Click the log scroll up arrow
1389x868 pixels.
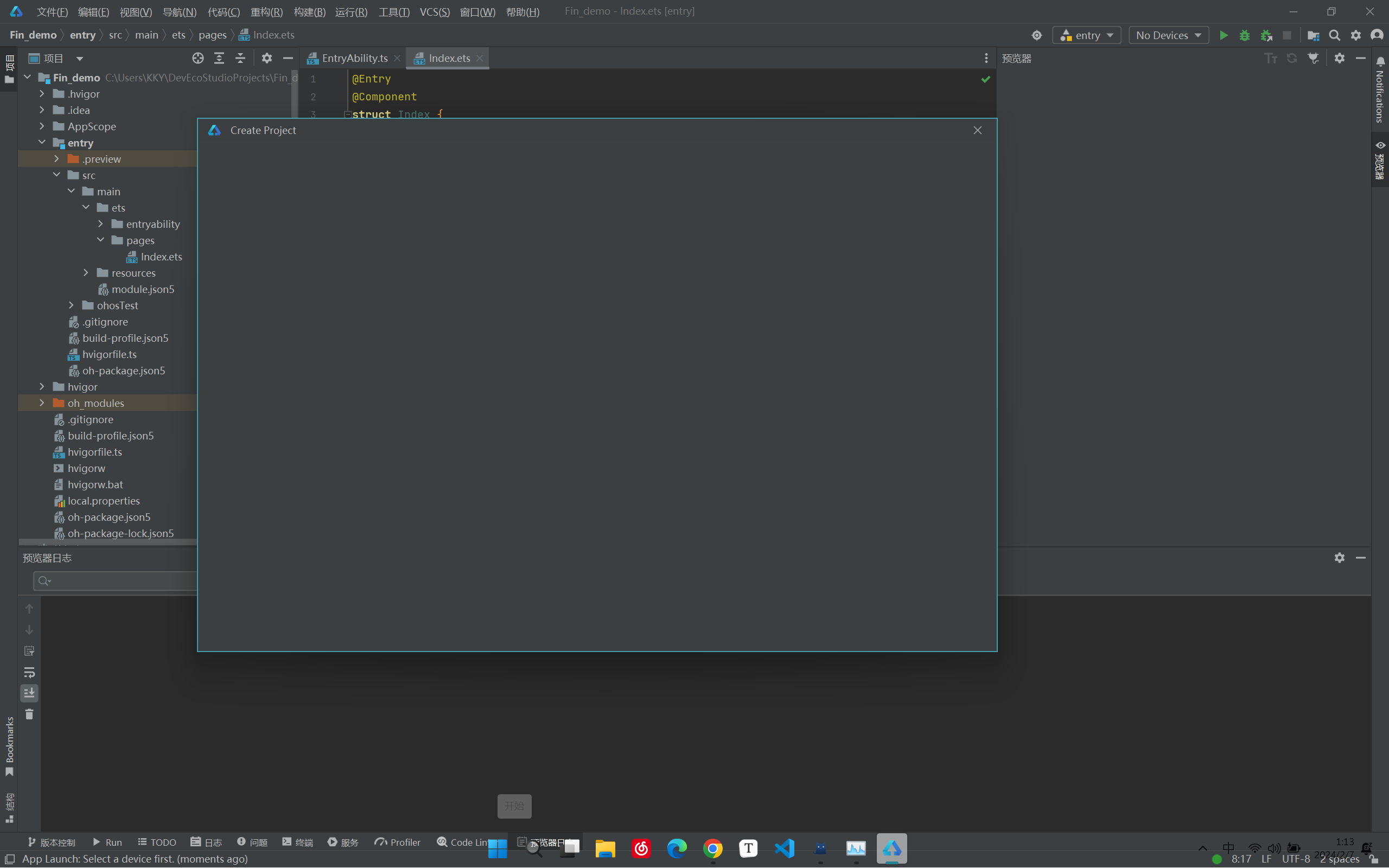click(29, 609)
